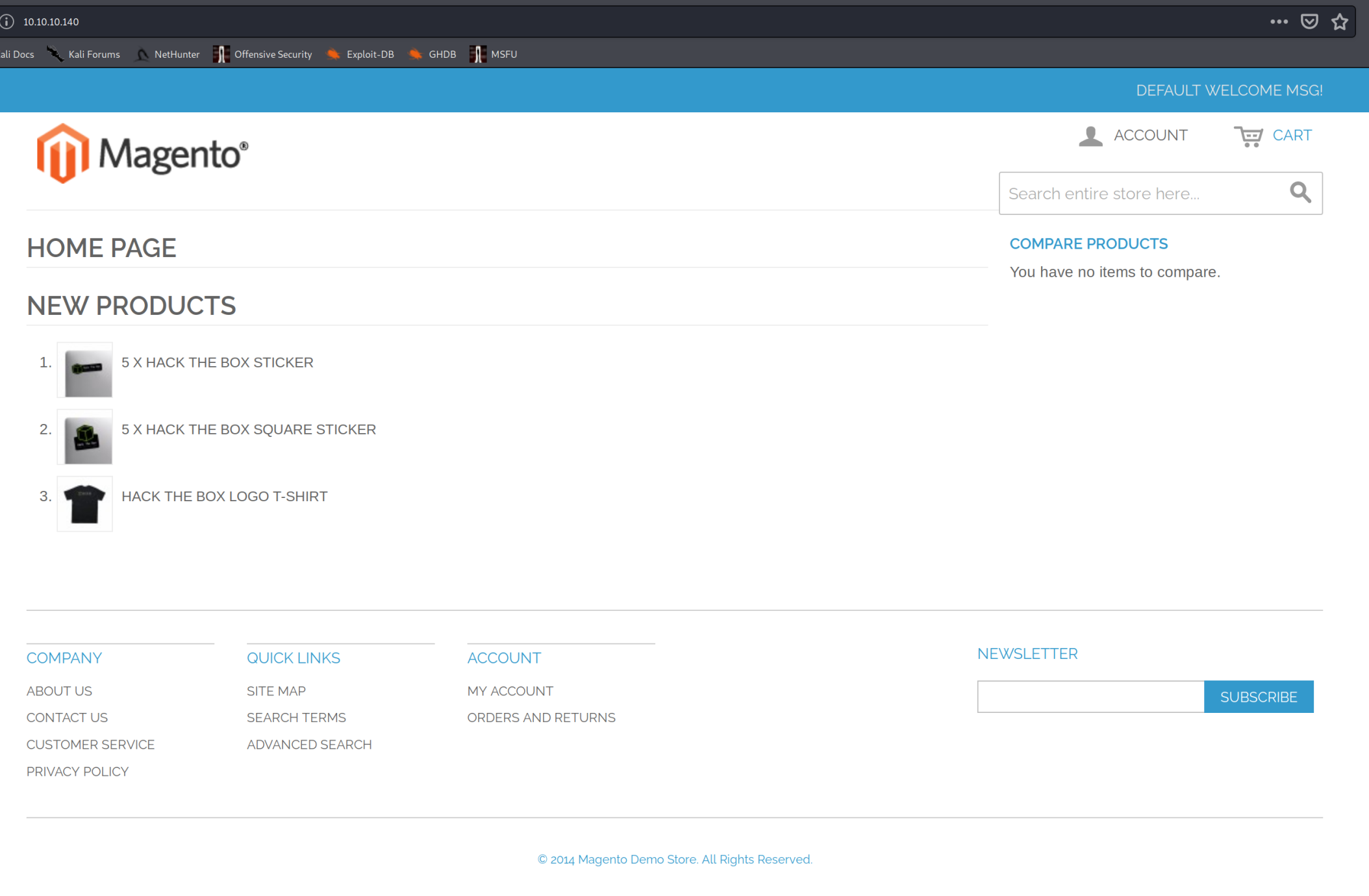The width and height of the screenshot is (1369, 896).
Task: Open the Kali Forums bookmark
Action: [x=84, y=54]
